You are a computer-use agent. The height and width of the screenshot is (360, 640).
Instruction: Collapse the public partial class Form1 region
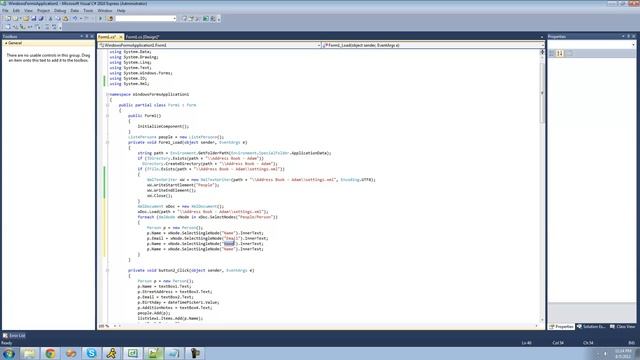pyautogui.click(x=108, y=105)
